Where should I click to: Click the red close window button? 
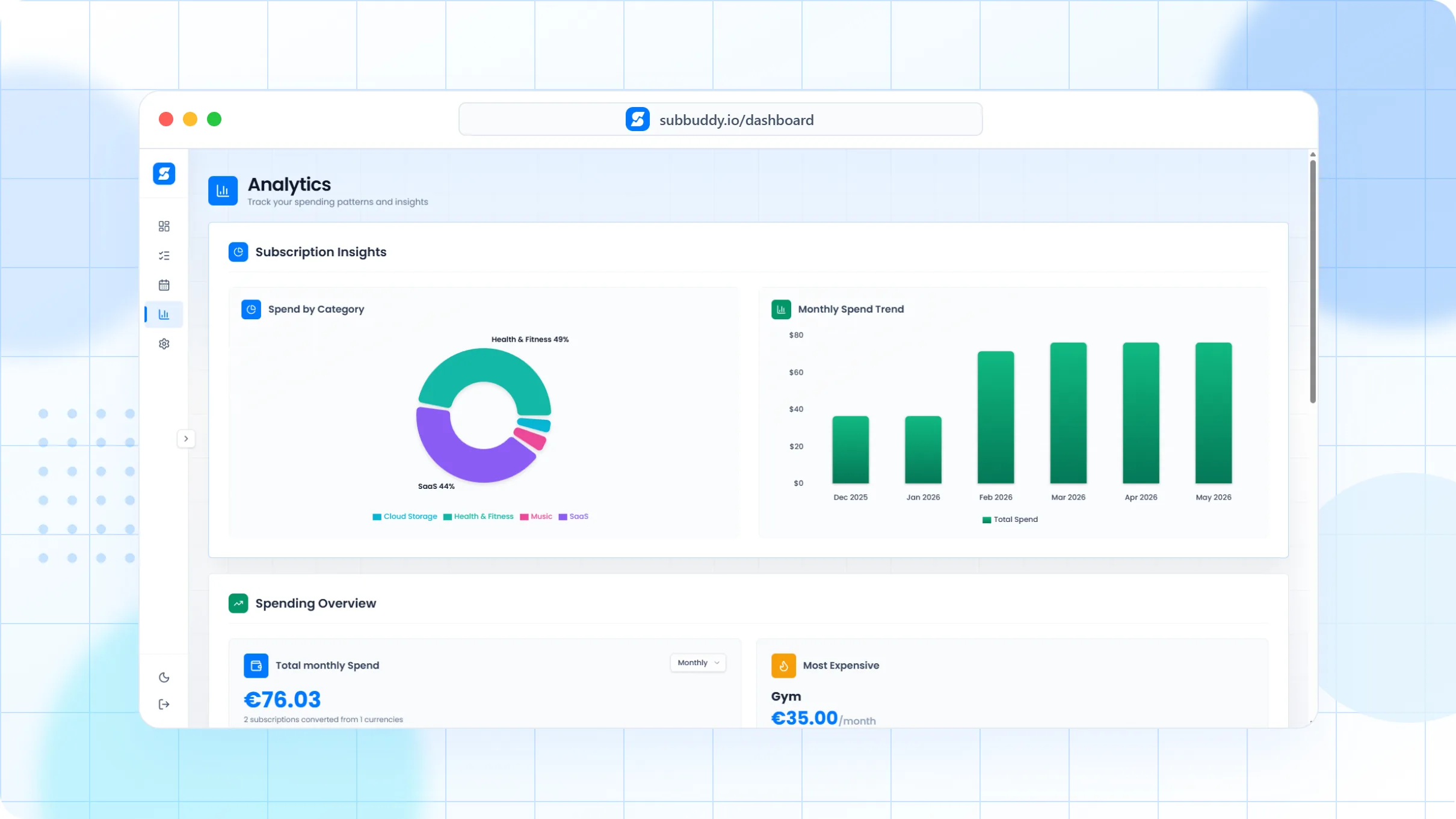pos(166,119)
